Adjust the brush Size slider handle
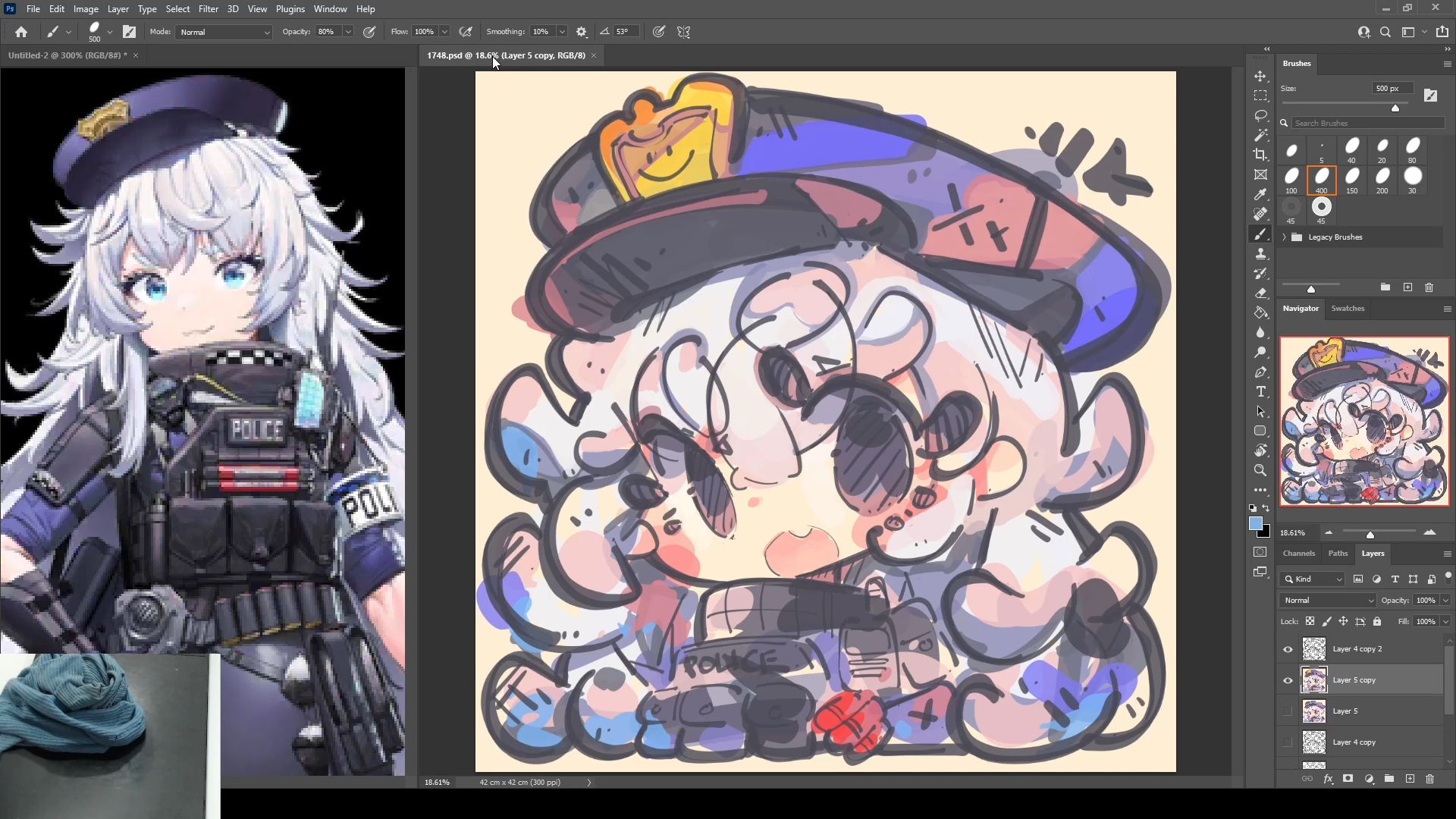The width and height of the screenshot is (1456, 819). coord(1395,108)
